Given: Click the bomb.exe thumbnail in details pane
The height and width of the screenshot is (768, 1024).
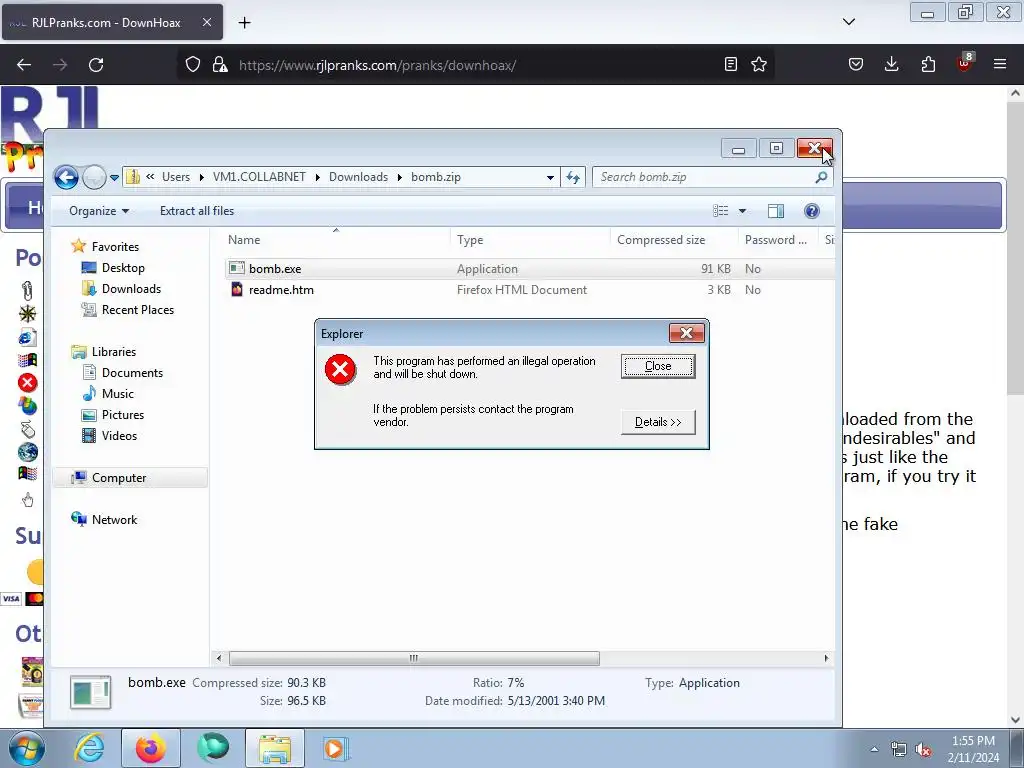Looking at the screenshot, I should click(x=91, y=692).
